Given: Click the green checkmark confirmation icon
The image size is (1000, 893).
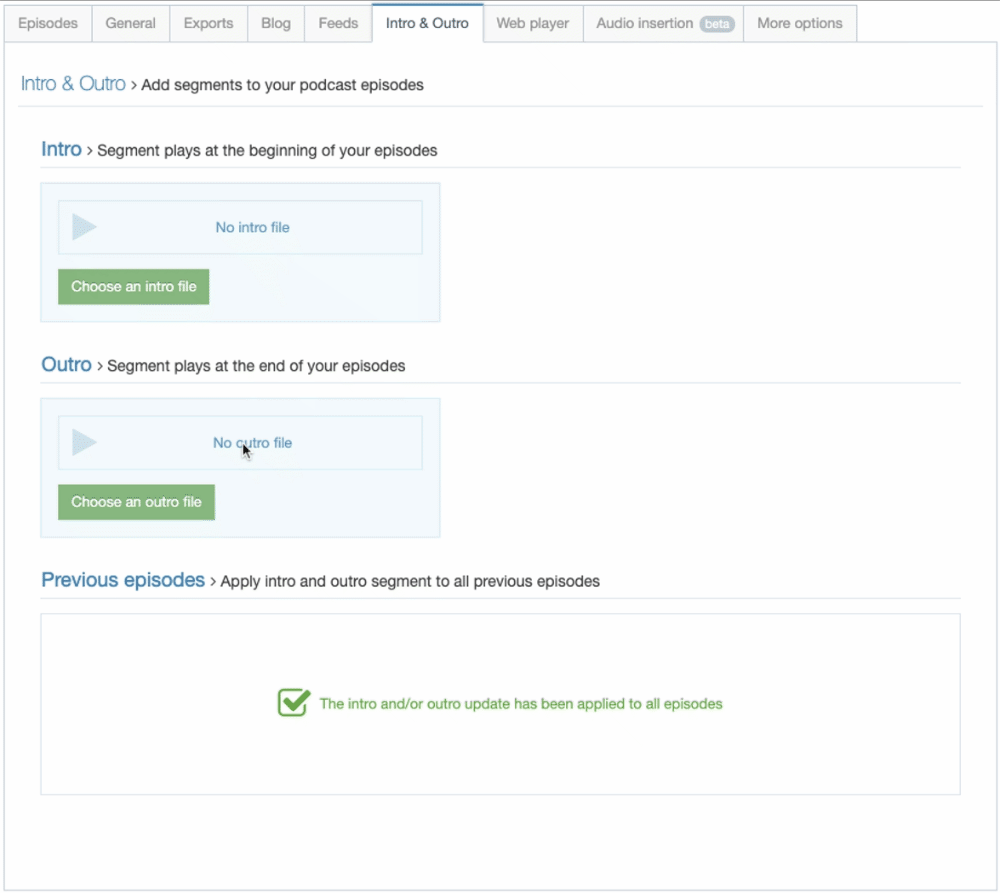Looking at the screenshot, I should coord(294,702).
